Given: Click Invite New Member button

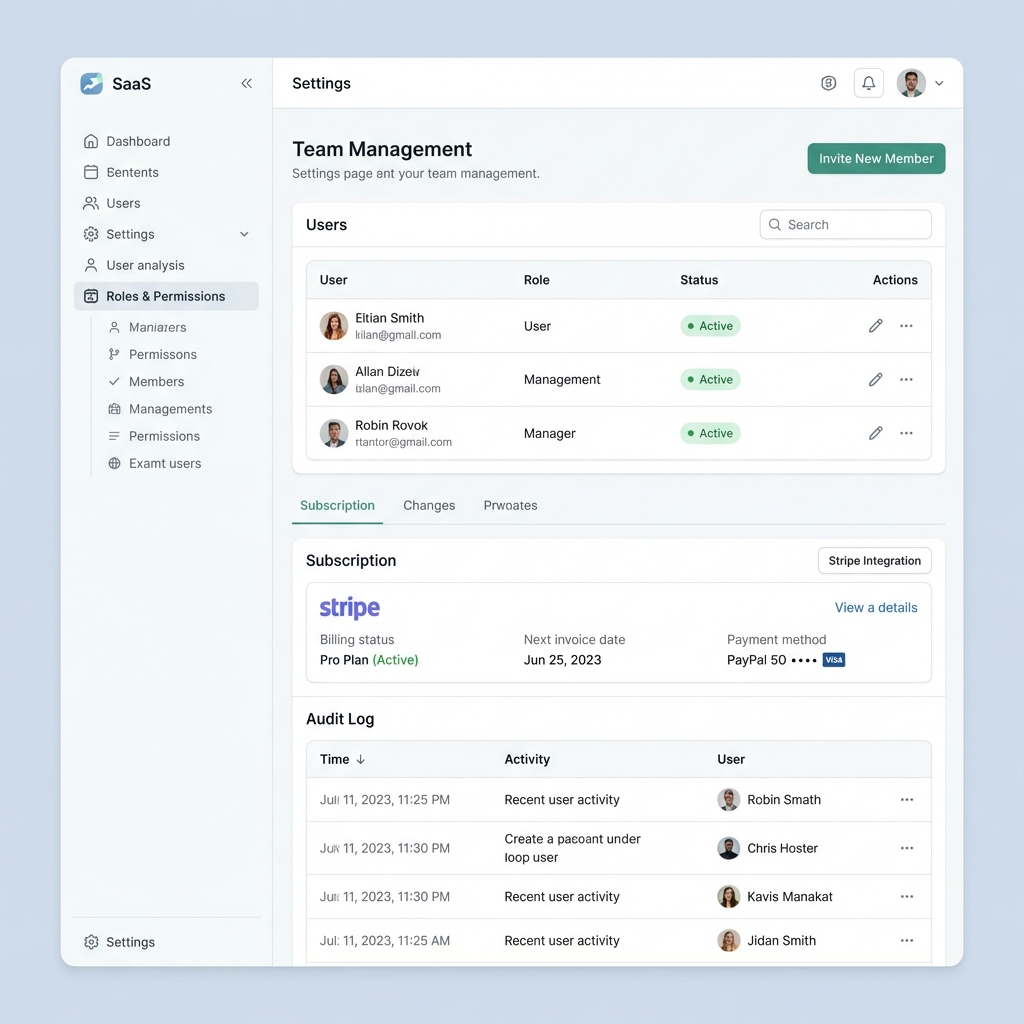Looking at the screenshot, I should tap(876, 158).
